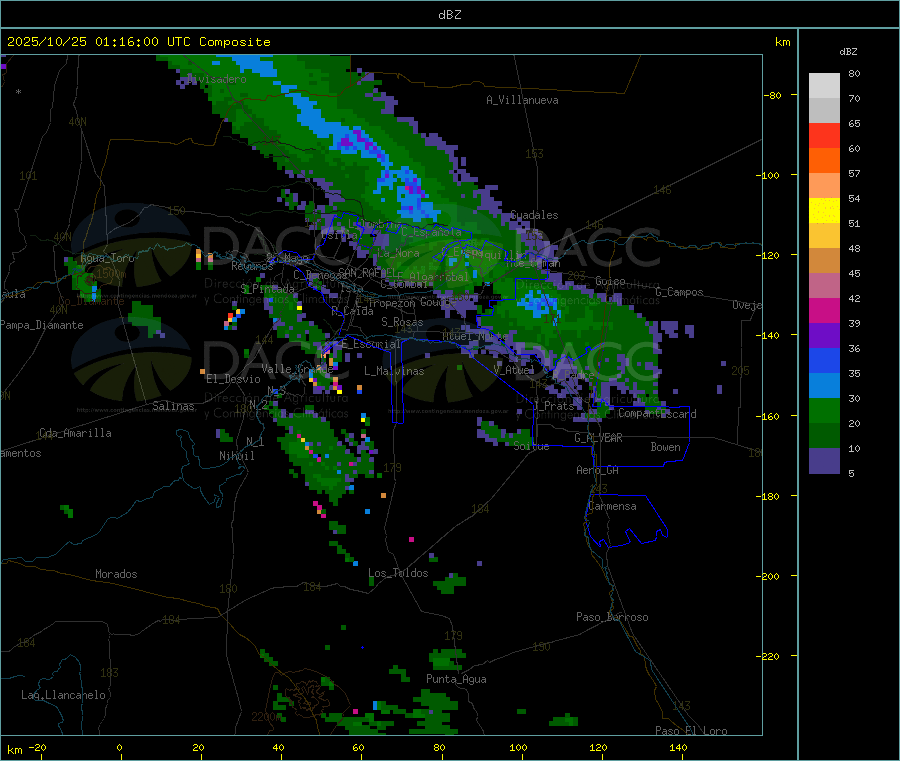Click the Aero_GA place label
Screen dimensions: 900x761
coord(598,470)
